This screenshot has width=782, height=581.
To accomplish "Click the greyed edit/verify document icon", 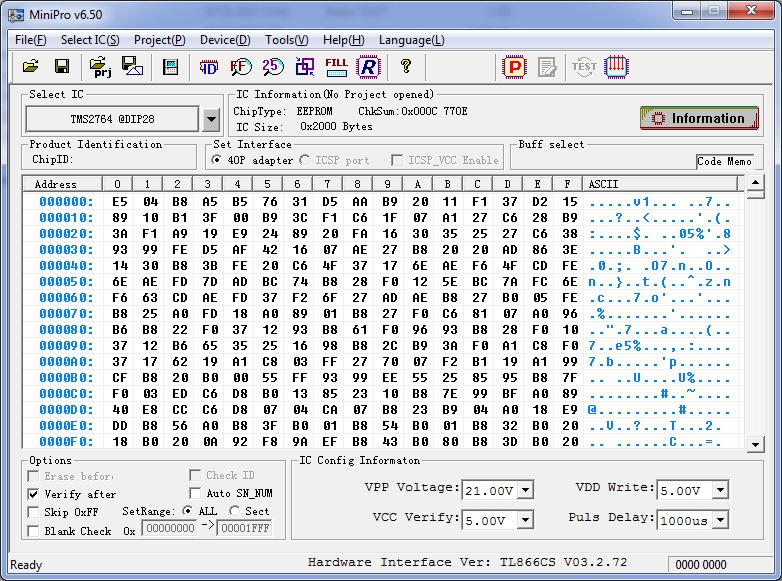I will (x=547, y=67).
